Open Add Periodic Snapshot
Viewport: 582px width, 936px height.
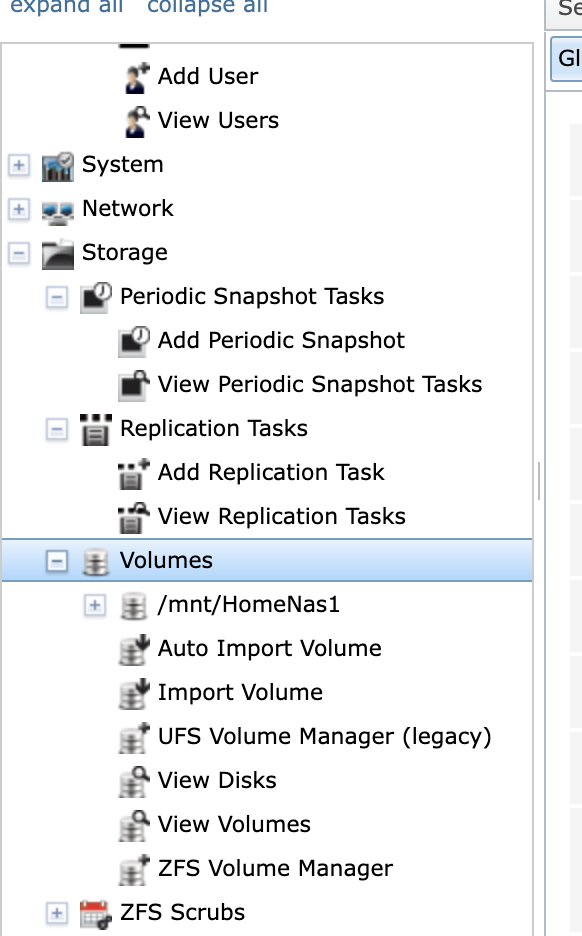click(x=281, y=341)
